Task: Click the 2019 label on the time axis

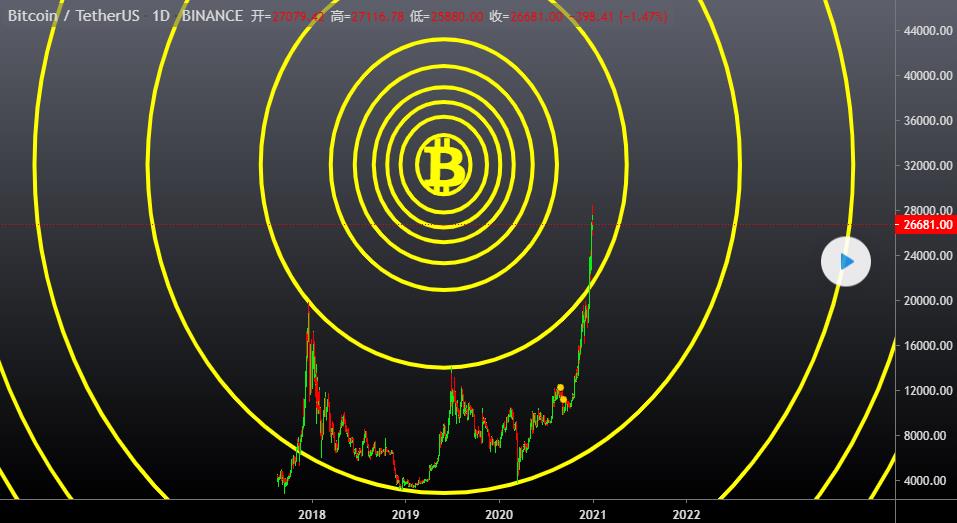Action: [x=405, y=514]
